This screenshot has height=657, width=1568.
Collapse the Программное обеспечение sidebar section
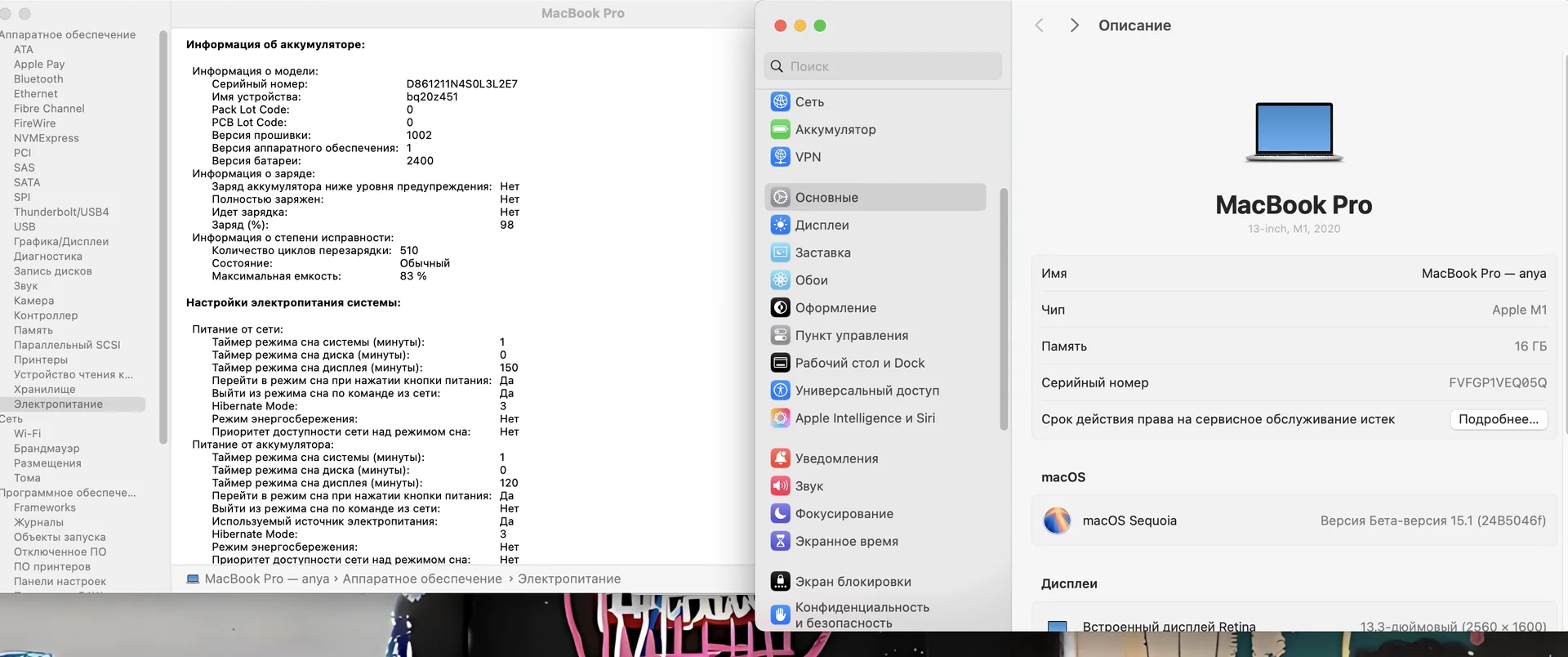click(68, 494)
